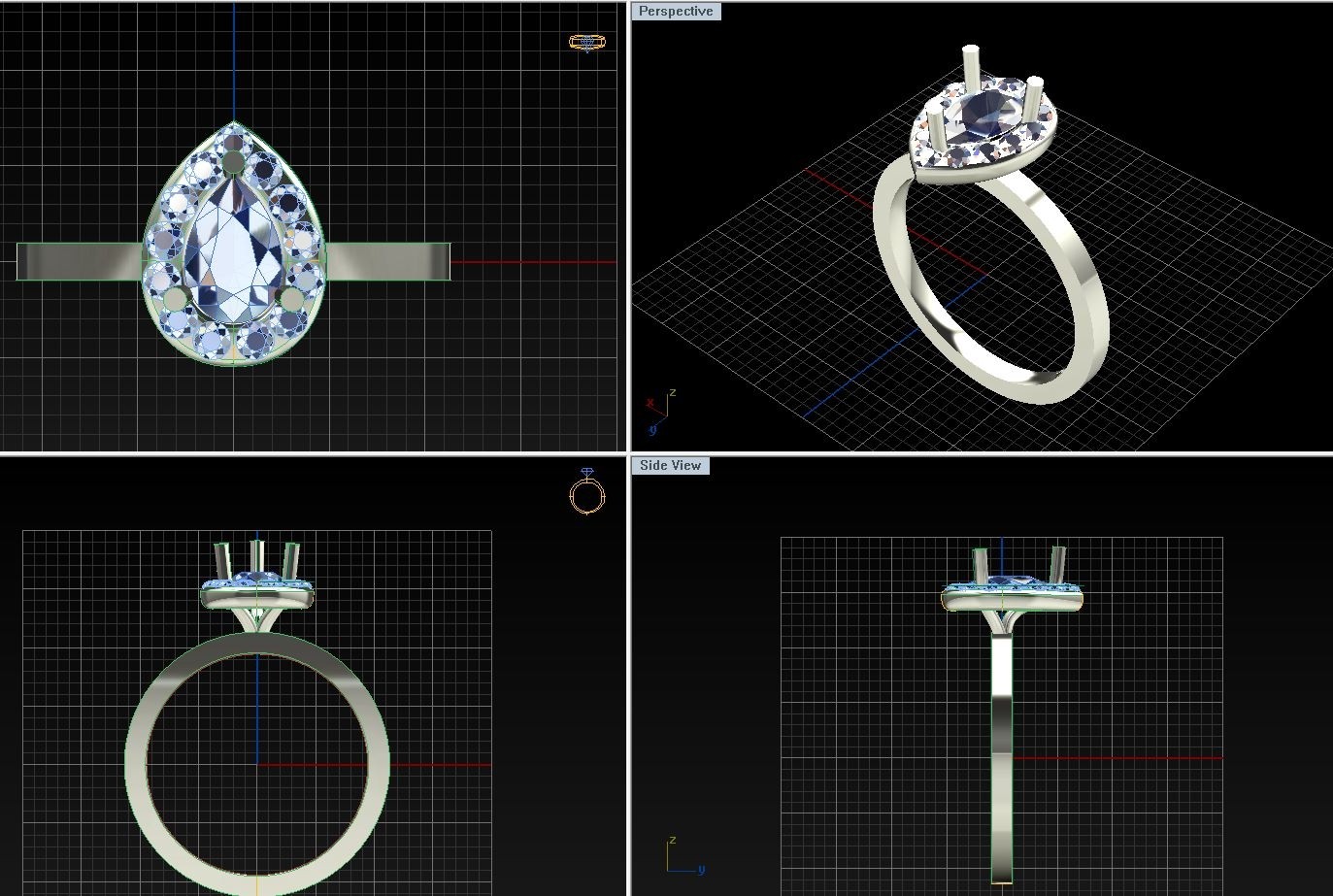Click the ZY axis gizmo in Side View
The height and width of the screenshot is (896, 1333).
pos(683,857)
